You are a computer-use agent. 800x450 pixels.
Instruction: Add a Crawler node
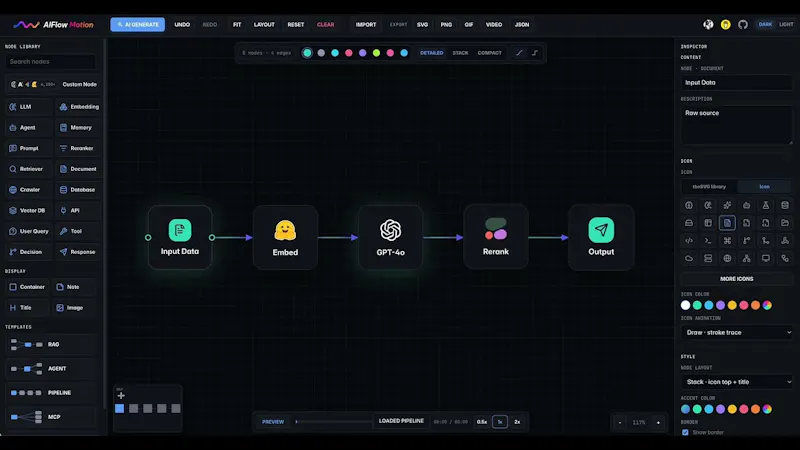click(x=29, y=189)
